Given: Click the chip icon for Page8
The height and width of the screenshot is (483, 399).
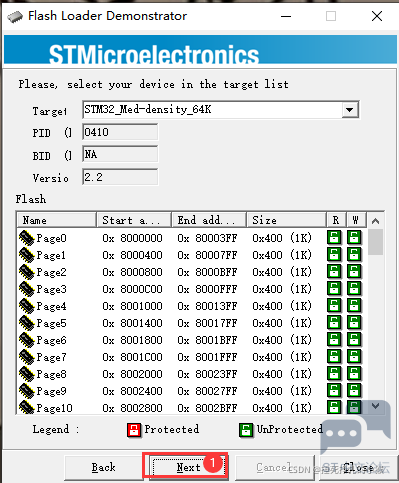Looking at the screenshot, I should pyautogui.click(x=26, y=374).
